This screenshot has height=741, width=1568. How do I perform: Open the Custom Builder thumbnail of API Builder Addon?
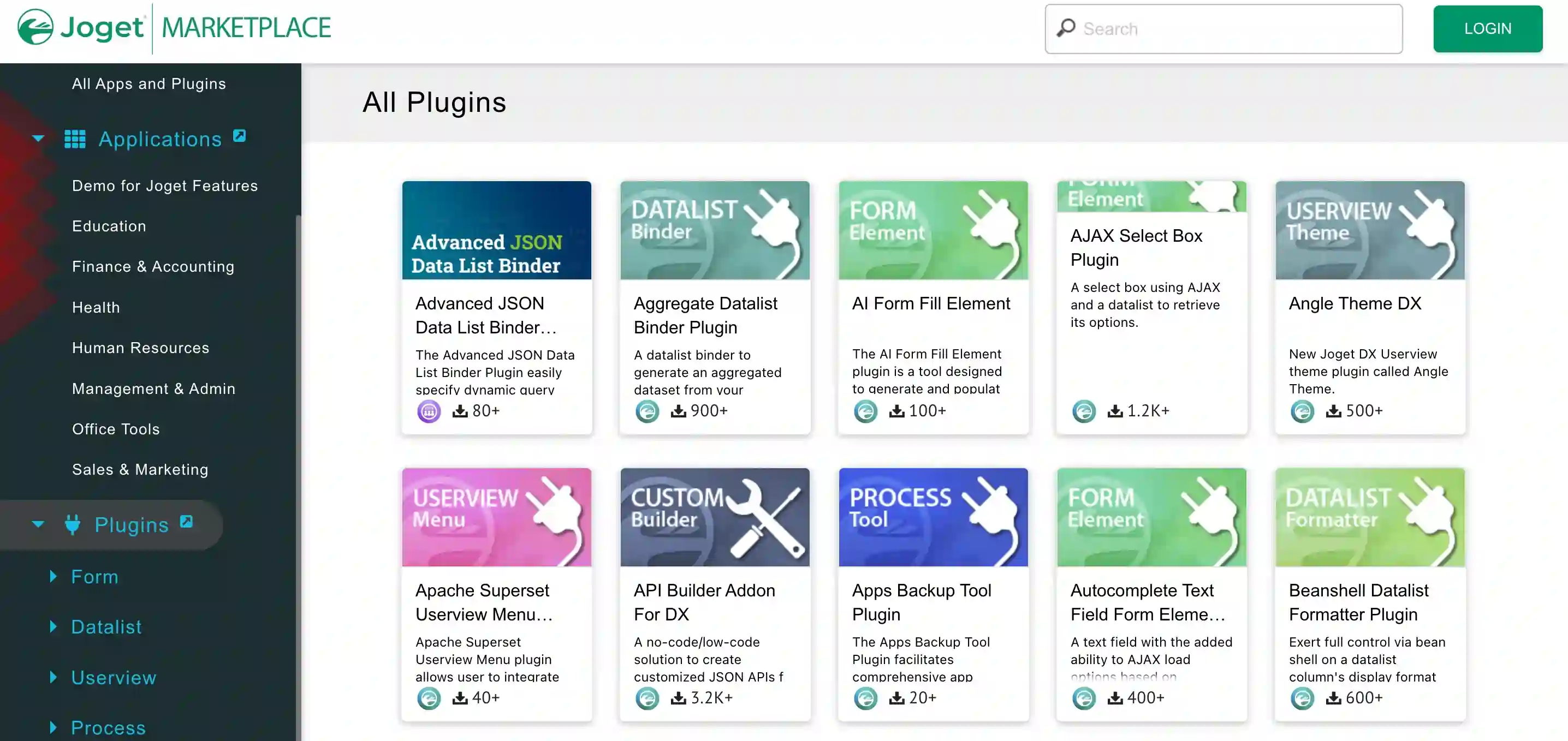pos(715,517)
